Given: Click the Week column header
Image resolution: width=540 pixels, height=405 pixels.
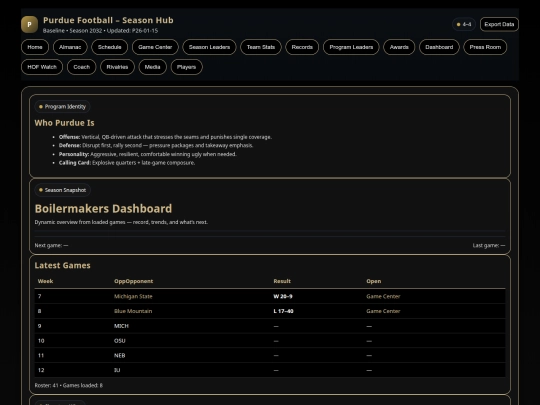Looking at the screenshot, I should point(45,281).
